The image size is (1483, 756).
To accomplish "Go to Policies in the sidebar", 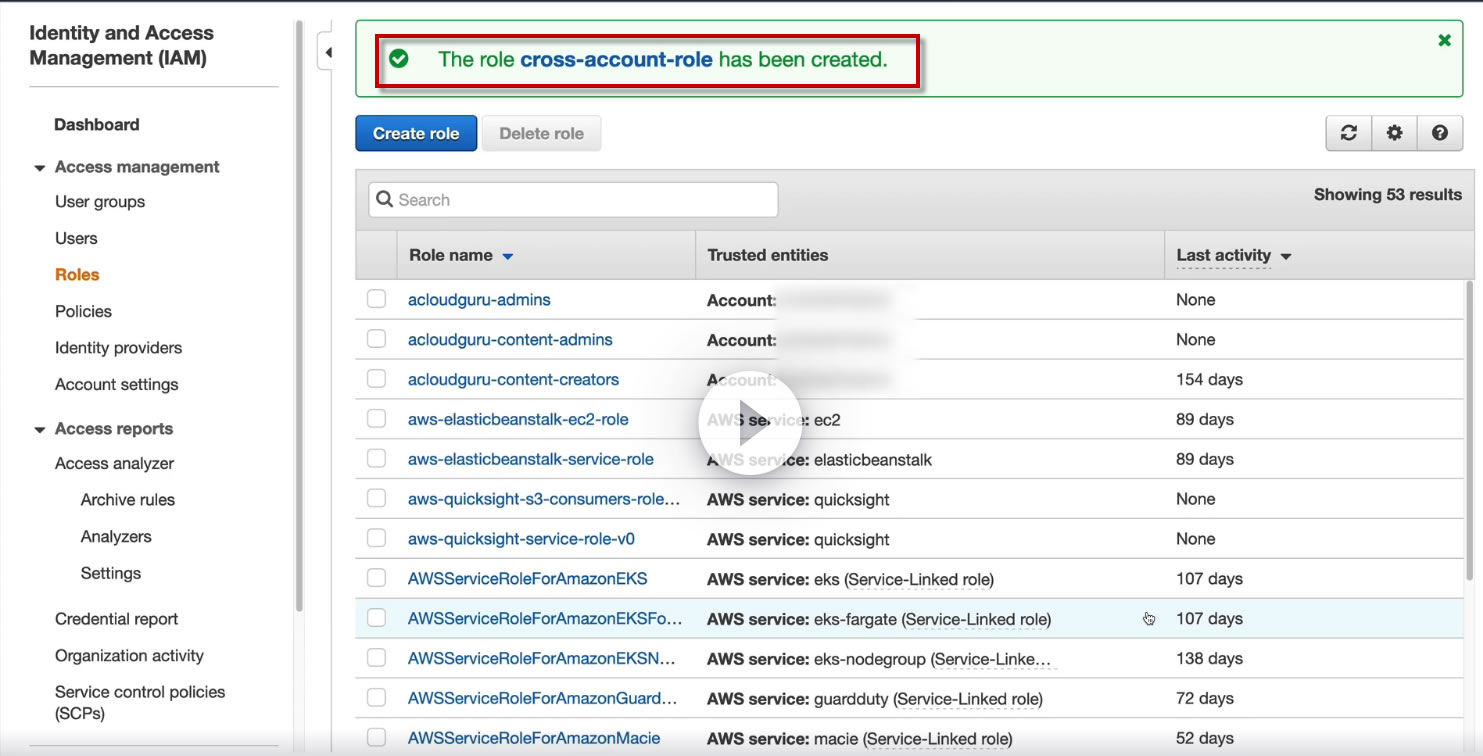I will click(83, 311).
